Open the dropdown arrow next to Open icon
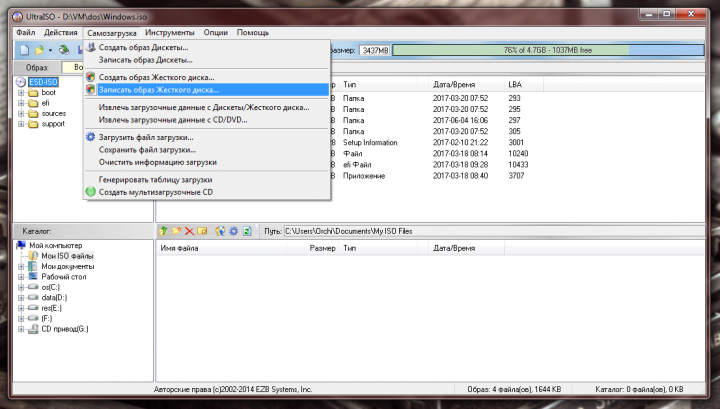The height and width of the screenshot is (409, 720). [x=50, y=50]
